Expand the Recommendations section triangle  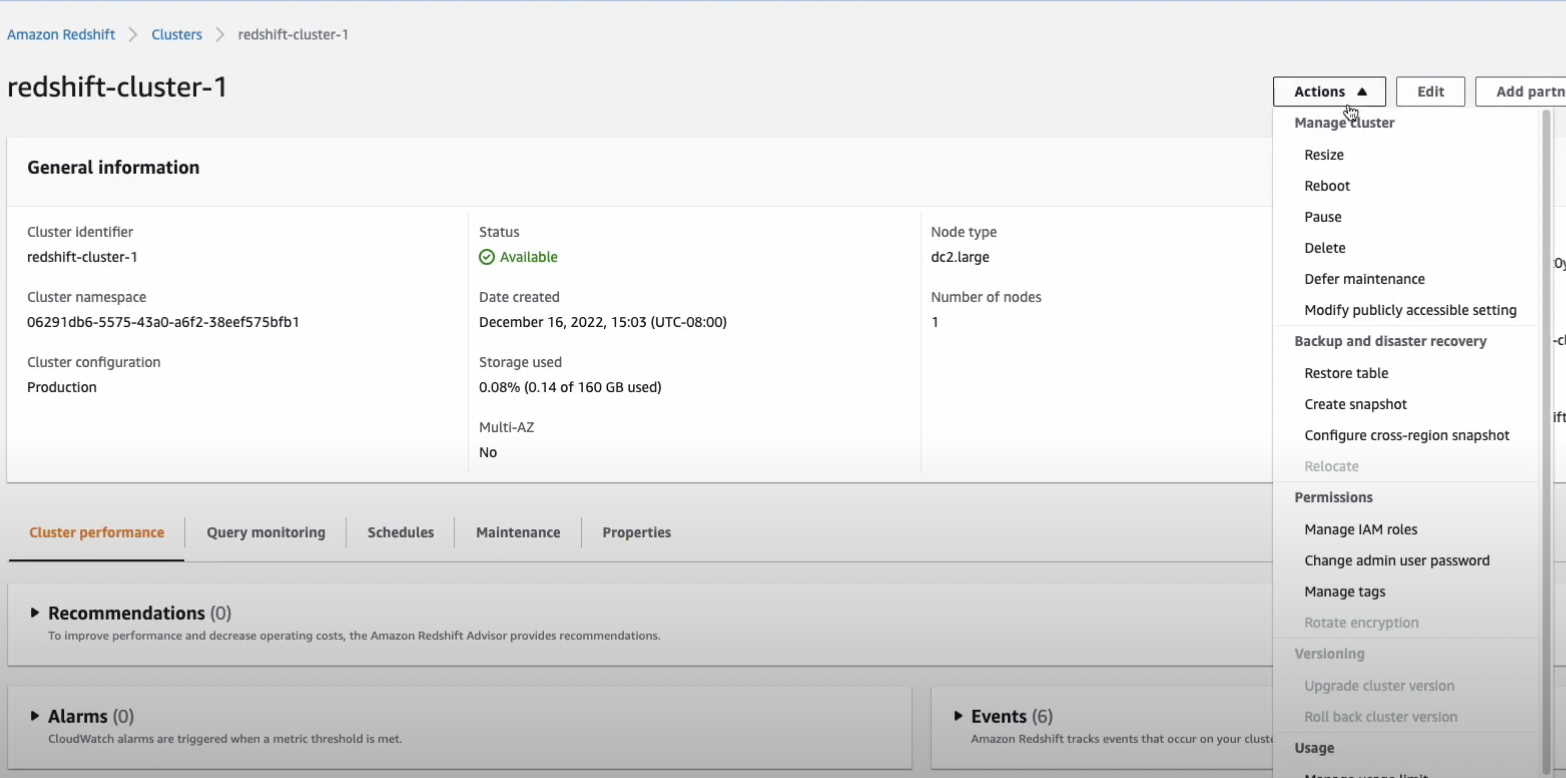point(35,613)
